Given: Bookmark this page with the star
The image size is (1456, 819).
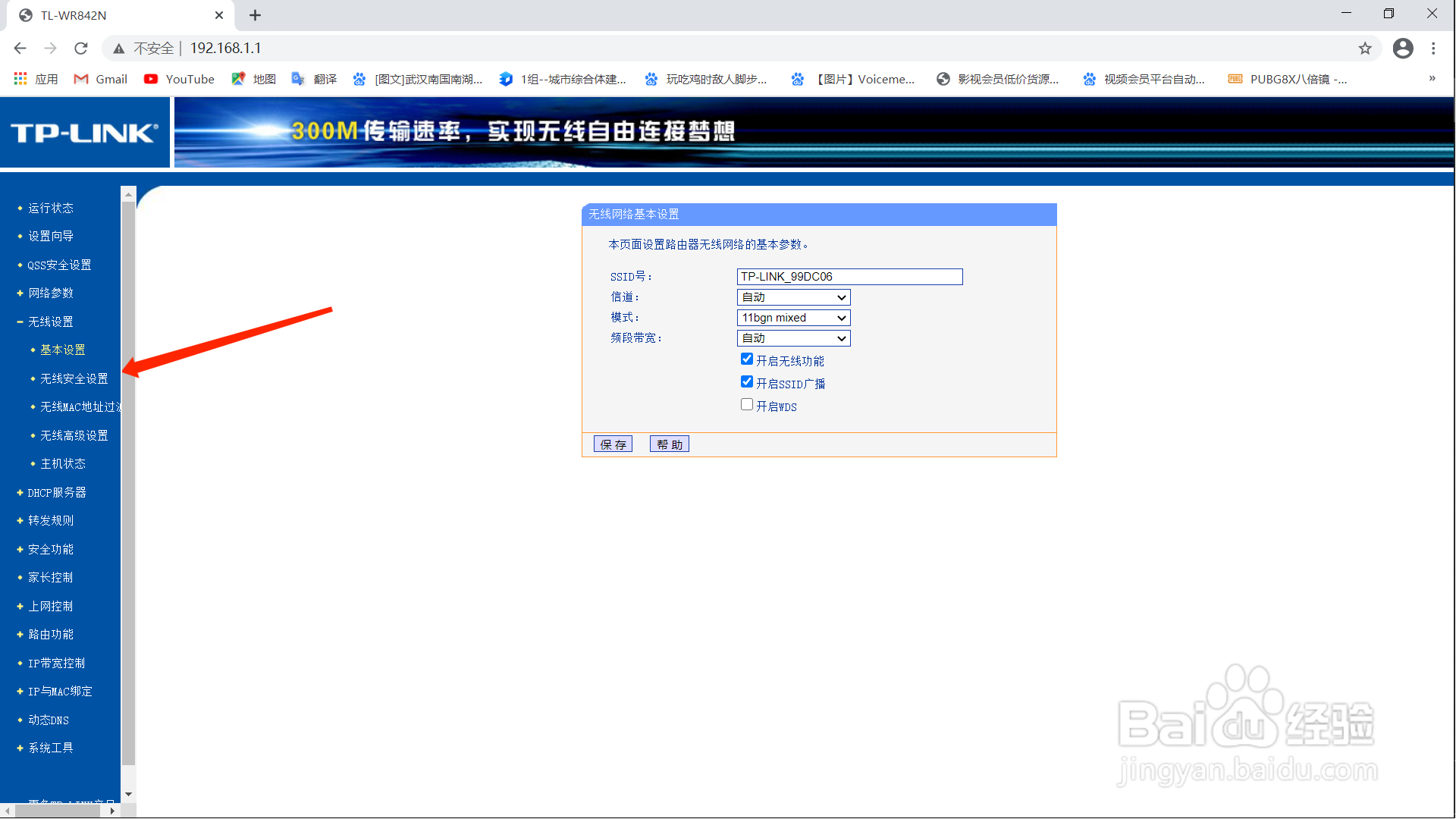Looking at the screenshot, I should (1365, 48).
